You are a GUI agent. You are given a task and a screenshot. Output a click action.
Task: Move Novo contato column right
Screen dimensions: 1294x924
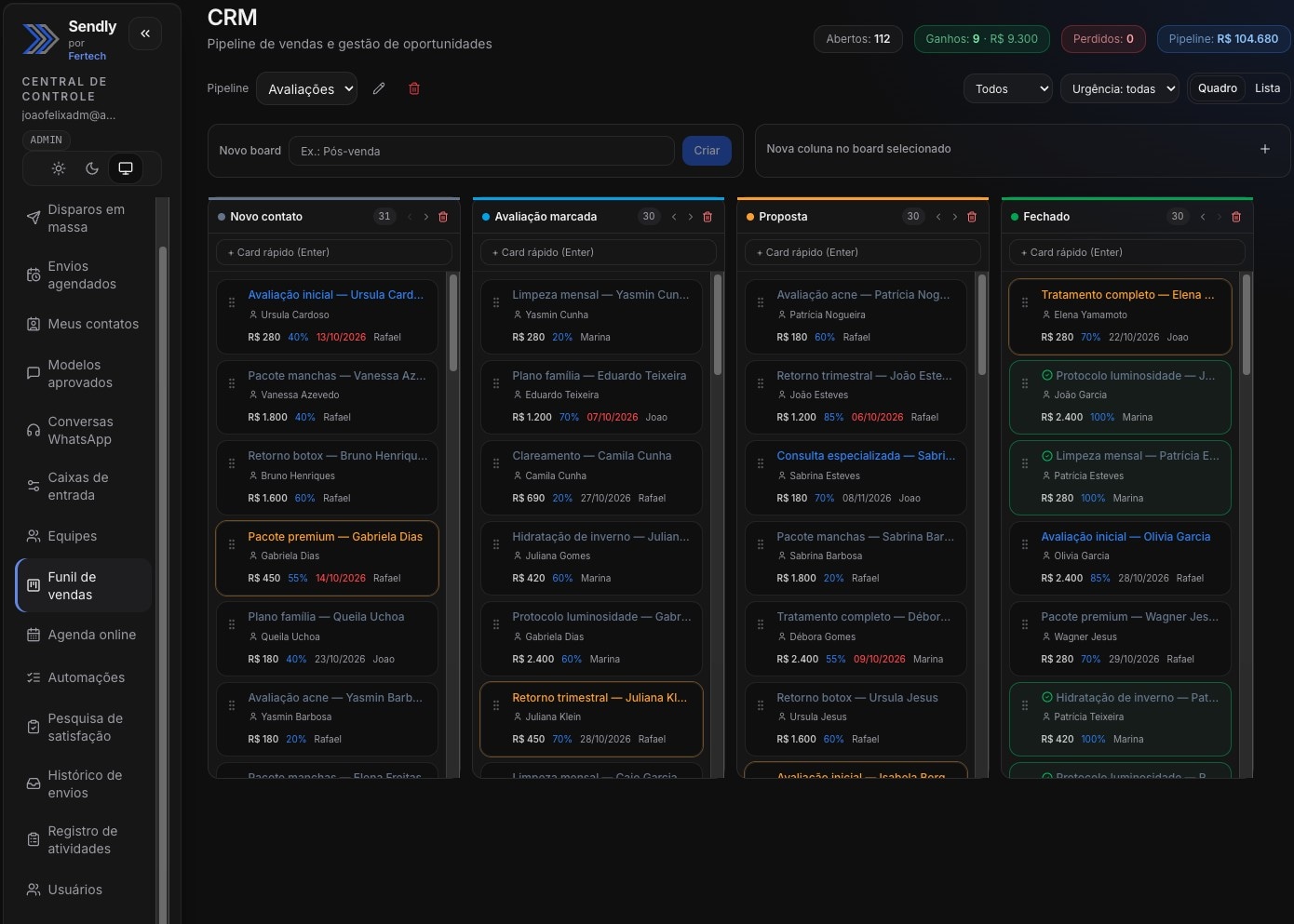426,217
